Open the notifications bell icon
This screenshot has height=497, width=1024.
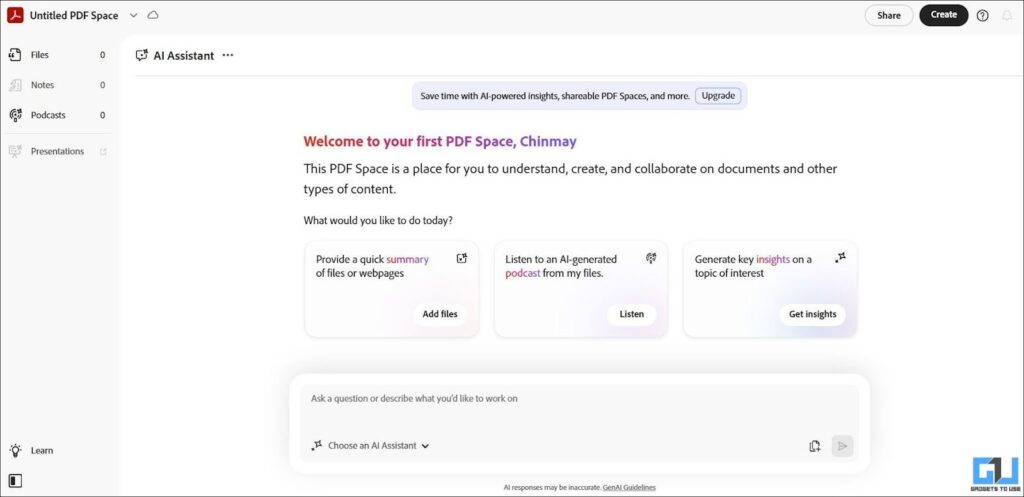[1007, 16]
